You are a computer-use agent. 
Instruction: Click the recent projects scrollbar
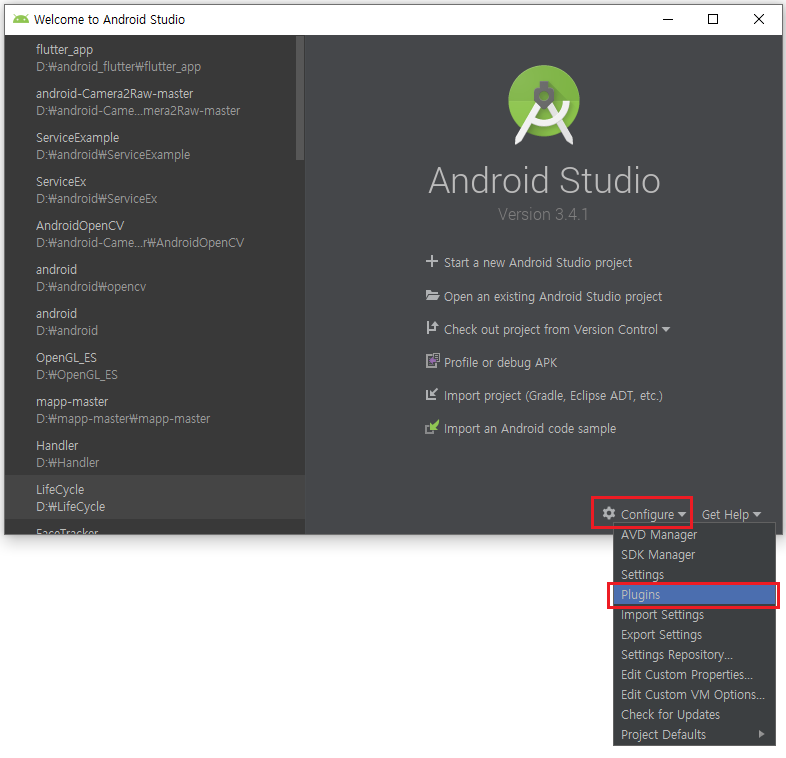[300, 98]
